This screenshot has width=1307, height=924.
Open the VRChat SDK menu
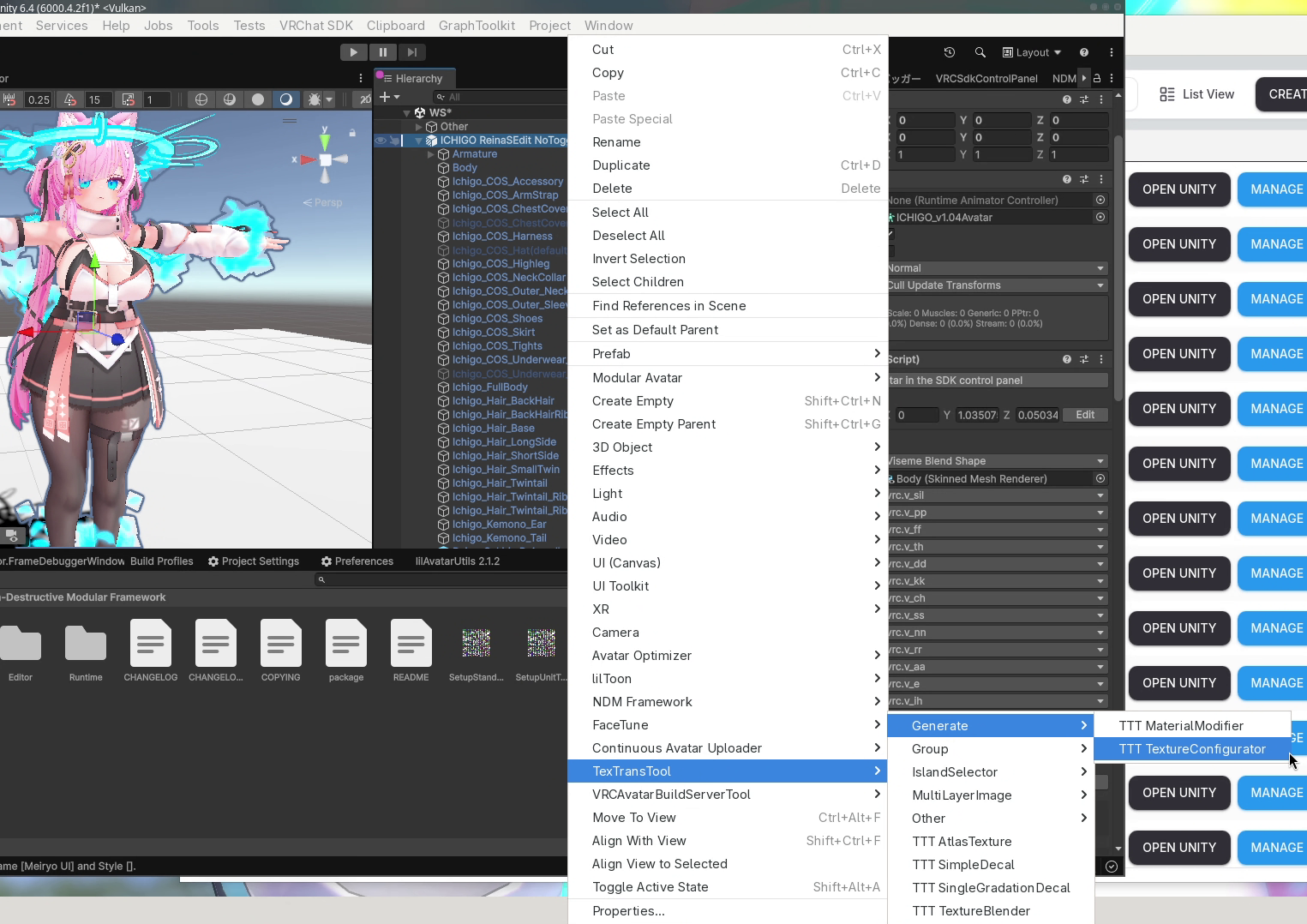coord(315,26)
